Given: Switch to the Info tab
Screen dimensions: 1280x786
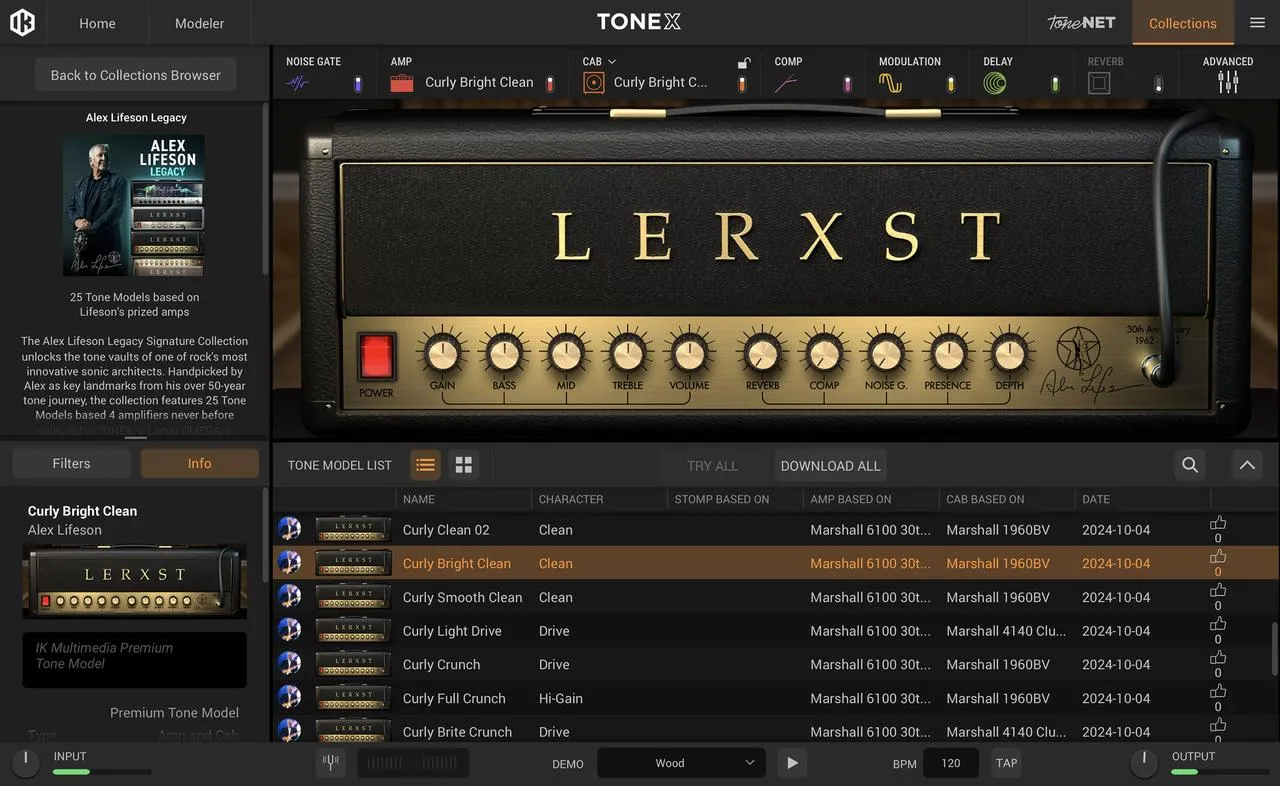Looking at the screenshot, I should pyautogui.click(x=199, y=463).
